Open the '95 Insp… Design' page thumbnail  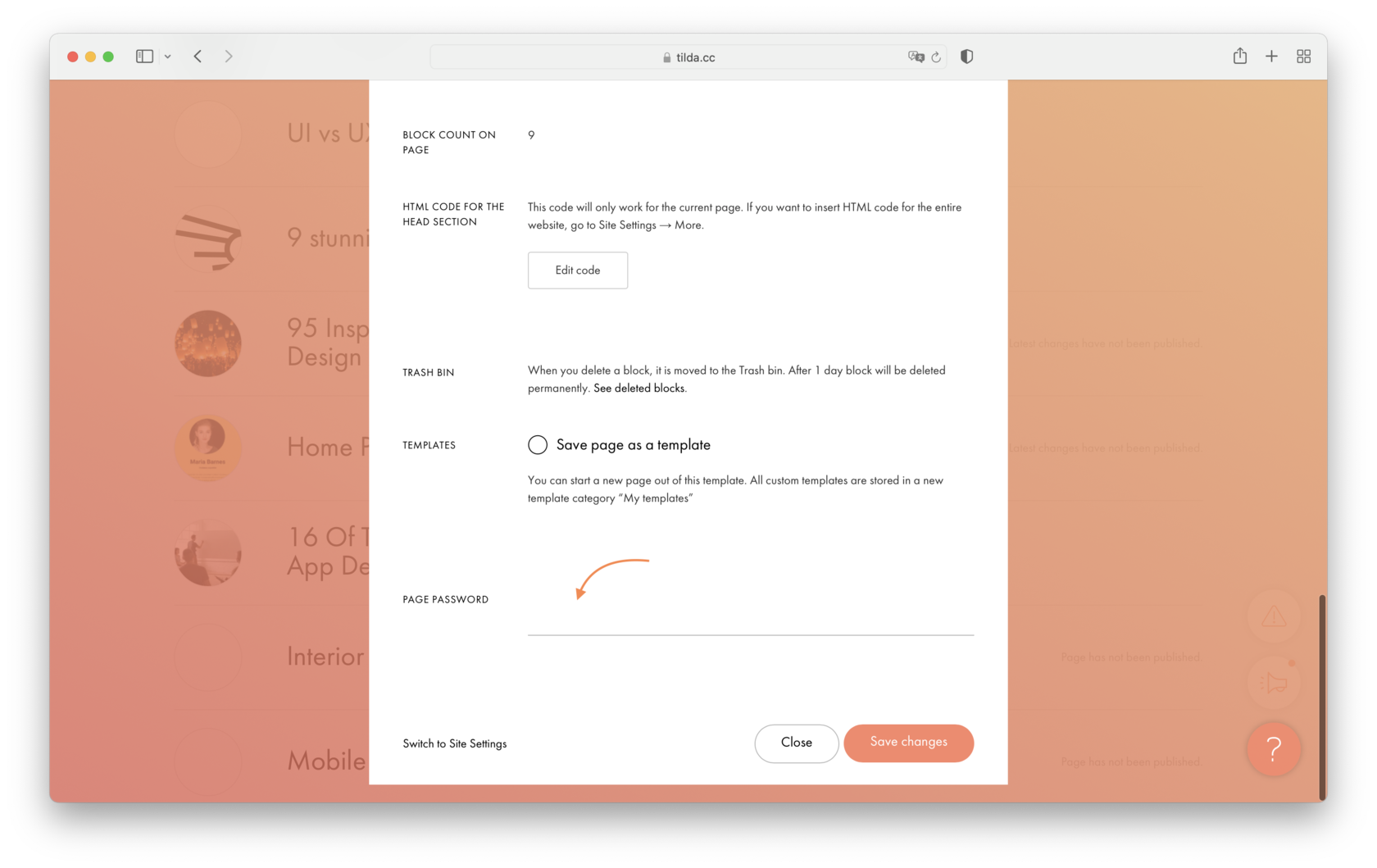click(x=208, y=343)
